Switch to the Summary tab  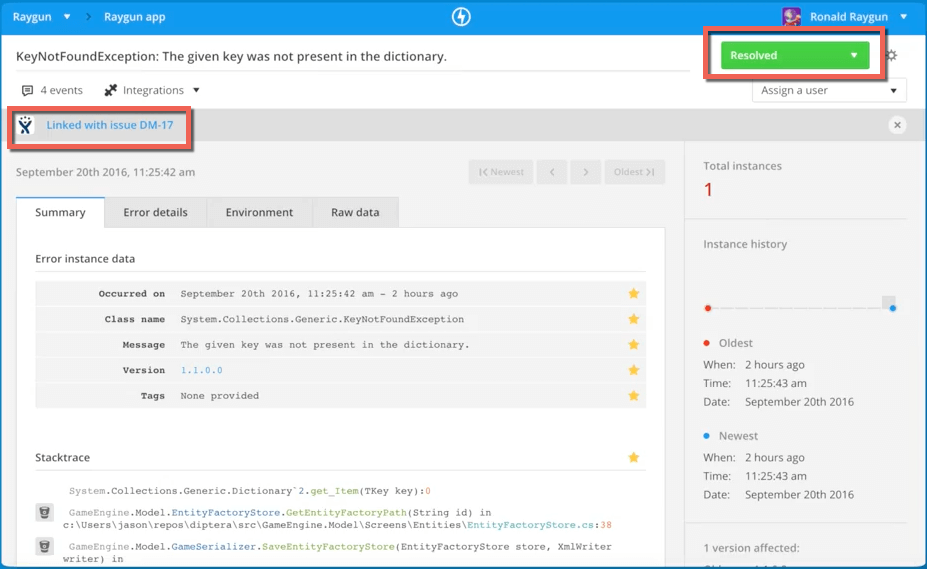(60, 212)
